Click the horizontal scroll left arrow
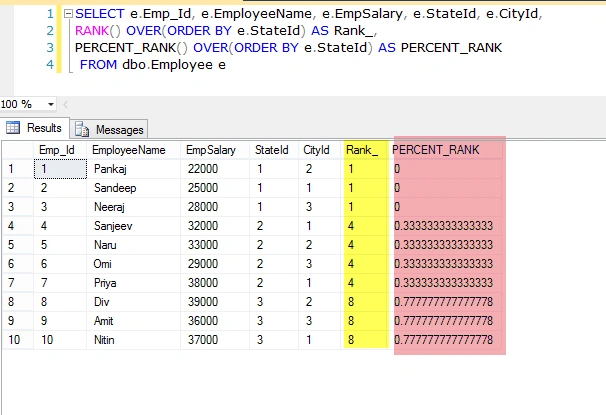606x415 pixels. (65, 104)
